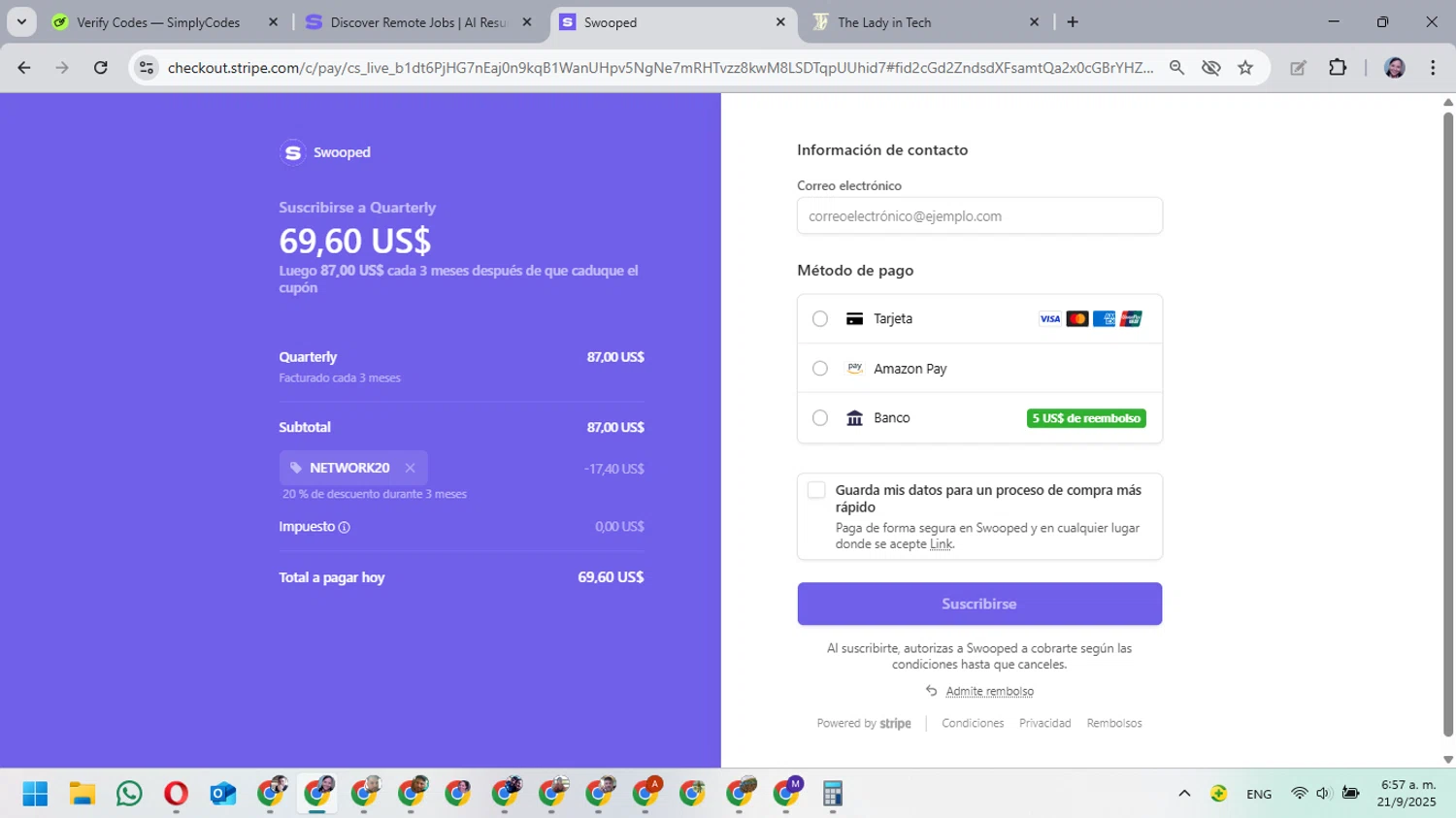The width and height of the screenshot is (1456, 818).
Task: Click the 'Total a pagar hoy' label
Action: click(332, 577)
